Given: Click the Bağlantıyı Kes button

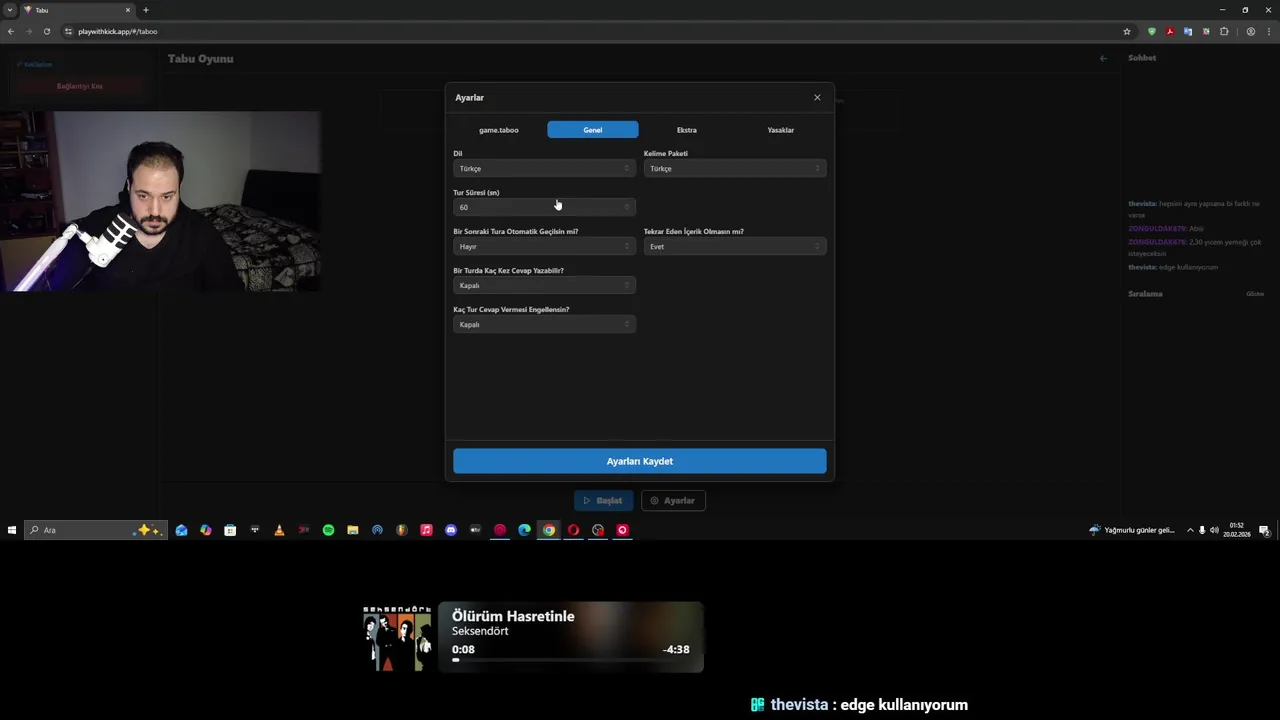Looking at the screenshot, I should (x=80, y=86).
